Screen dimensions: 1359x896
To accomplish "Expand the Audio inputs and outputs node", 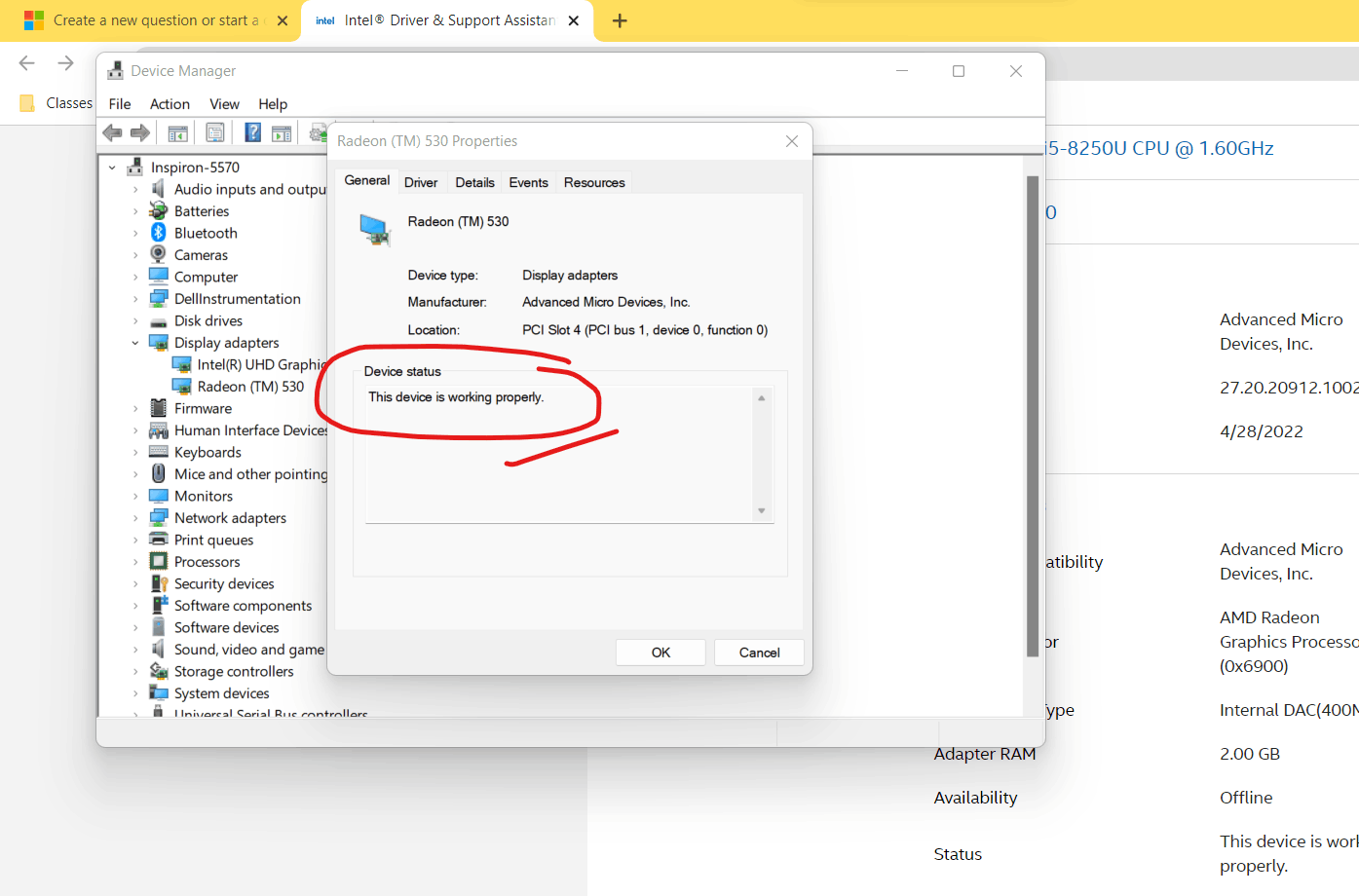I will (135, 189).
